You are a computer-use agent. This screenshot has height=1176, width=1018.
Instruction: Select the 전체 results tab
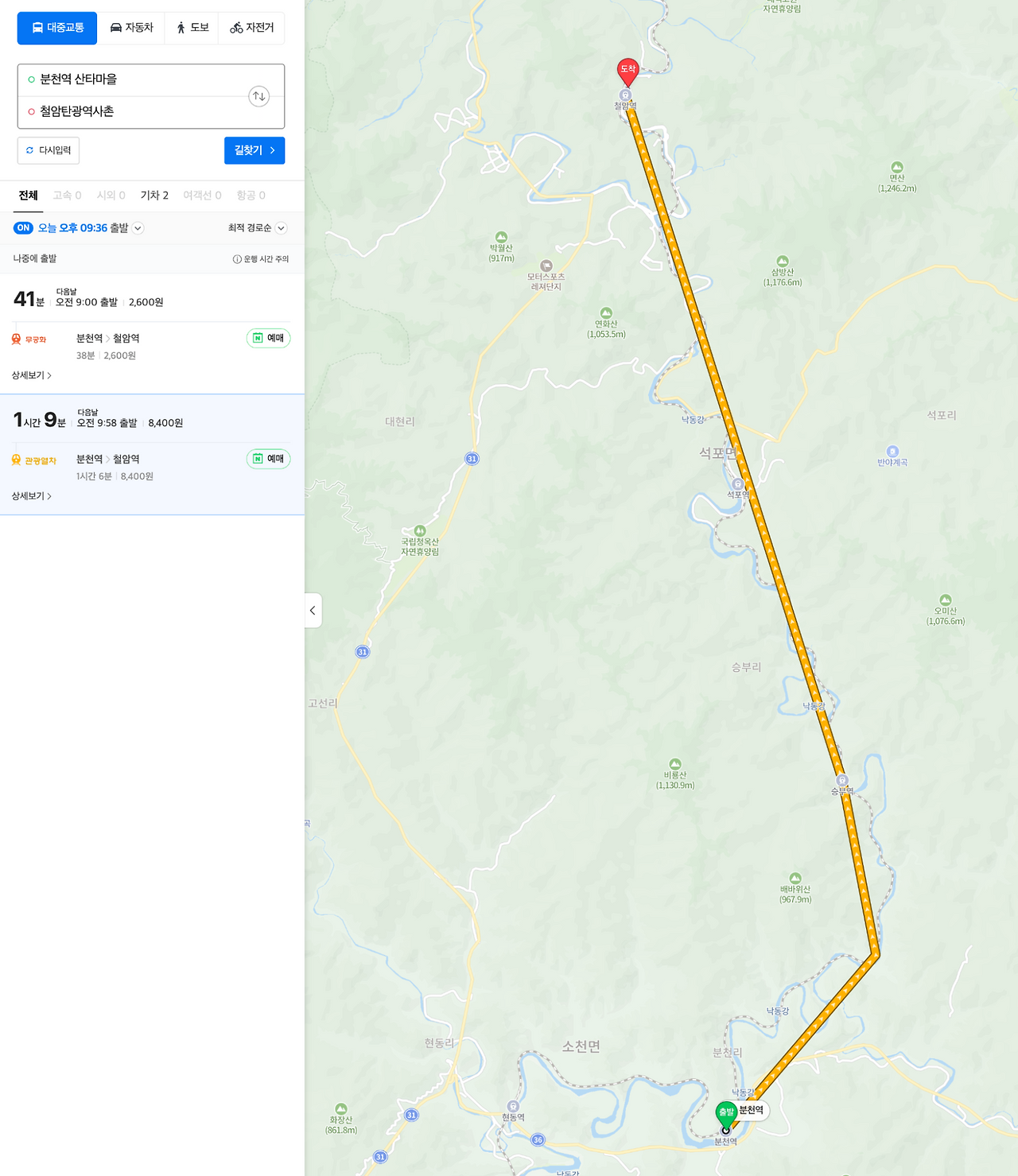pos(29,196)
